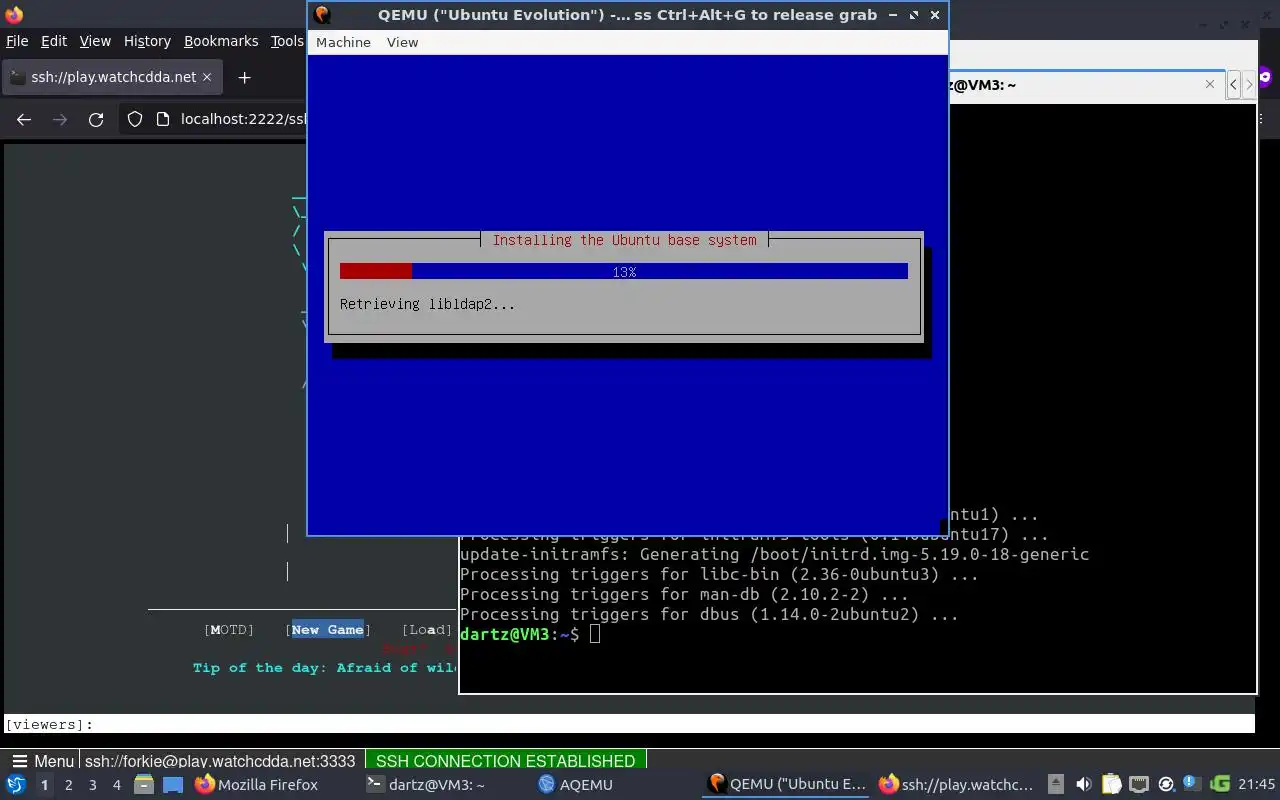Reload the current Firefox page
Image resolution: width=1280 pixels, height=800 pixels.
point(96,119)
